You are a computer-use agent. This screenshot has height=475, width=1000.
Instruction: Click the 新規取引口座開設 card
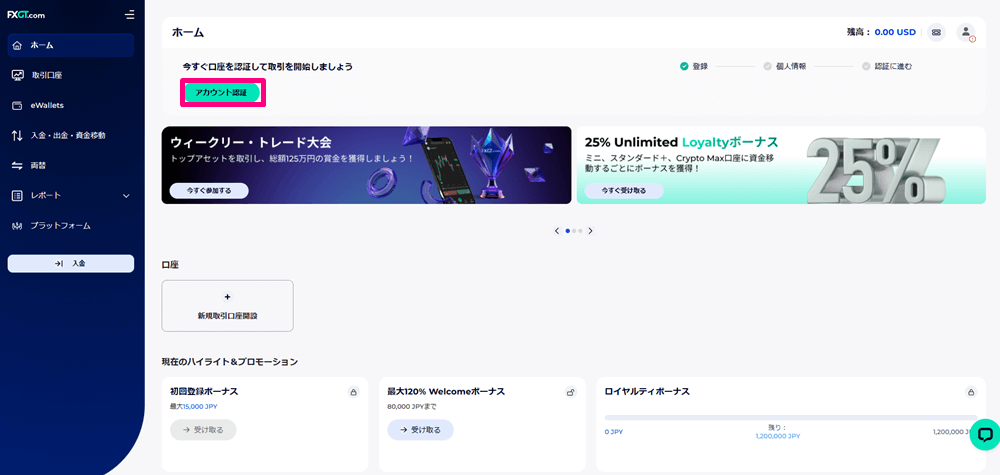228,306
